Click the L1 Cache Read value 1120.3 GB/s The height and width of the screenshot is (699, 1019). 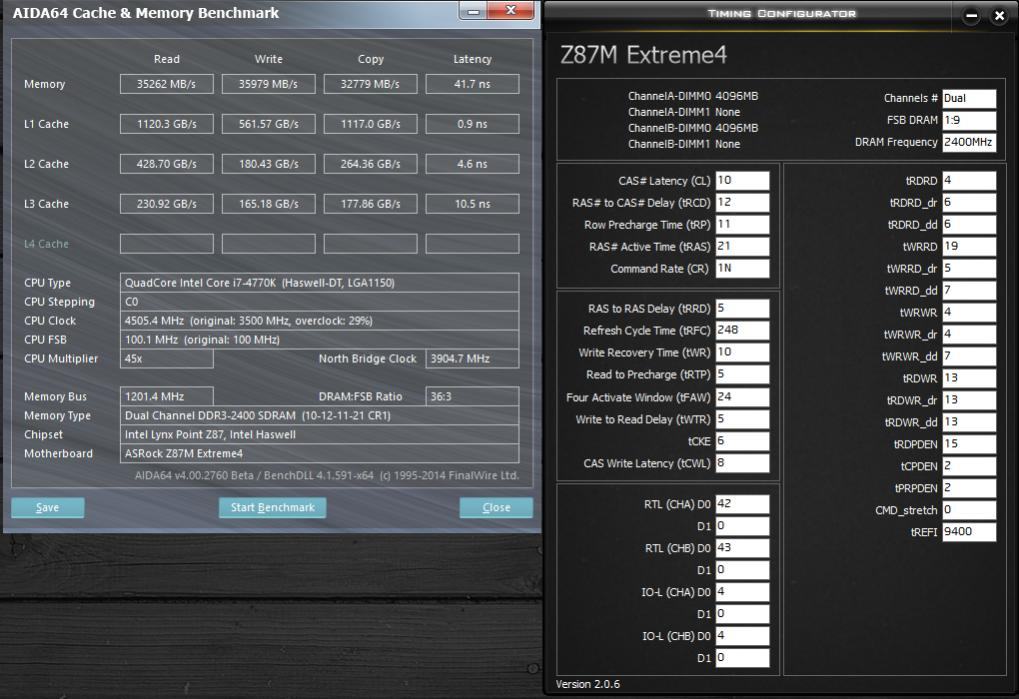point(166,124)
